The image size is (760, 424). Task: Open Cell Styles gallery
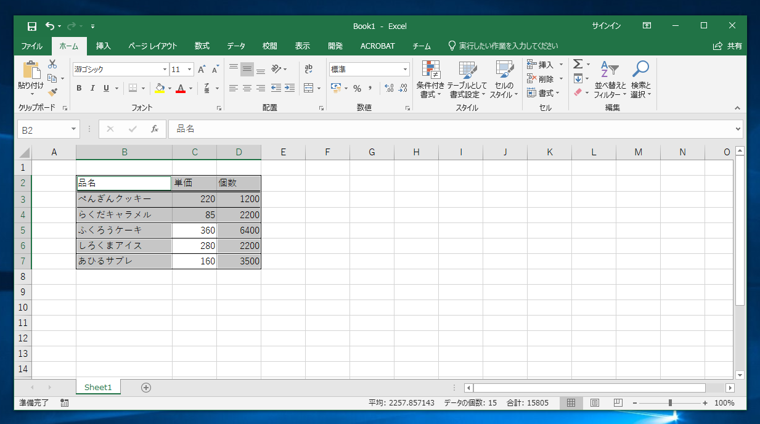click(x=504, y=79)
